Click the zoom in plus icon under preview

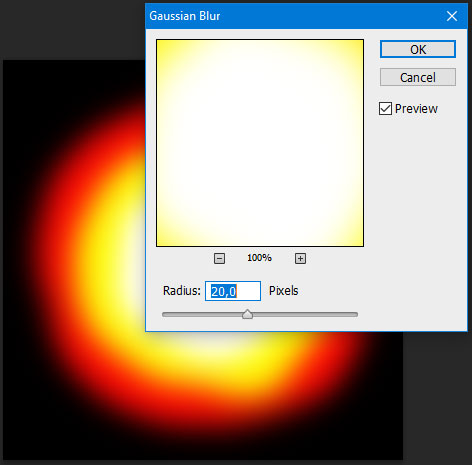click(300, 258)
